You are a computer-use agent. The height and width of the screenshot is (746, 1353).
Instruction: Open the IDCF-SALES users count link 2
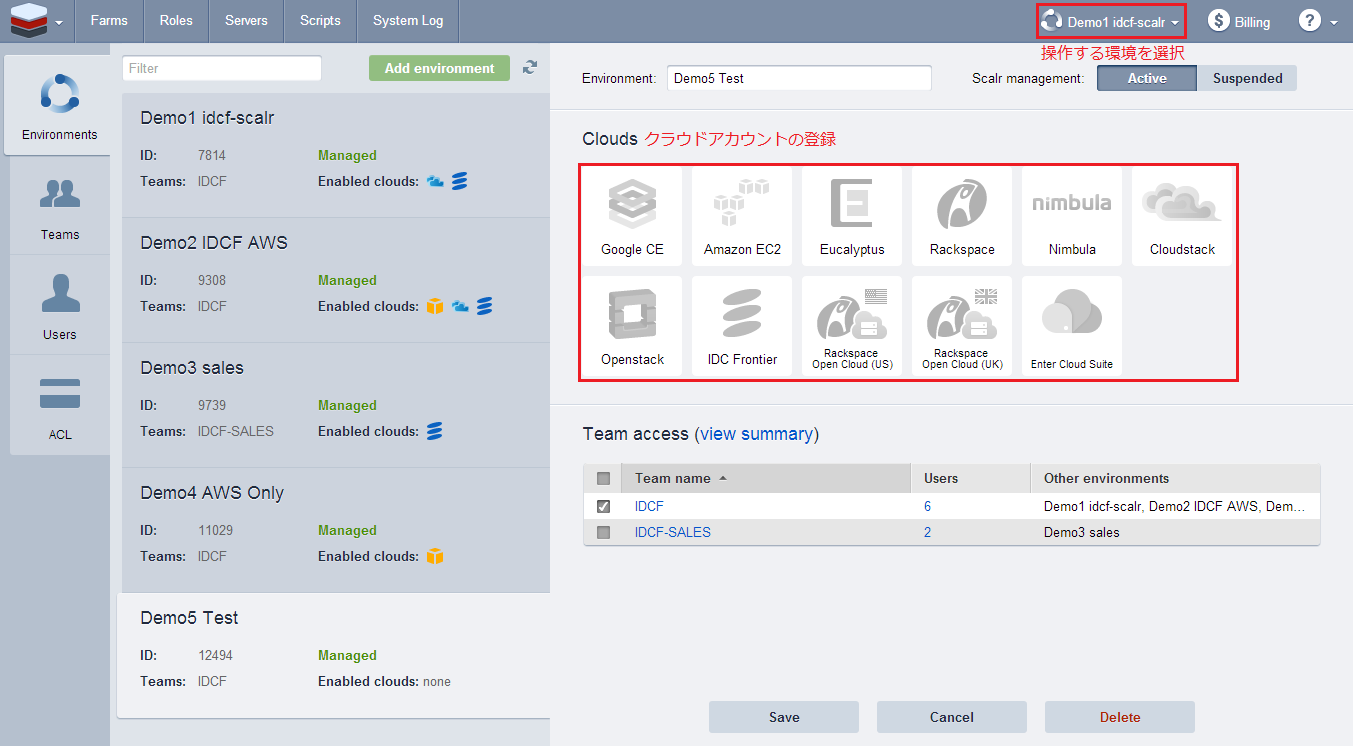928,533
